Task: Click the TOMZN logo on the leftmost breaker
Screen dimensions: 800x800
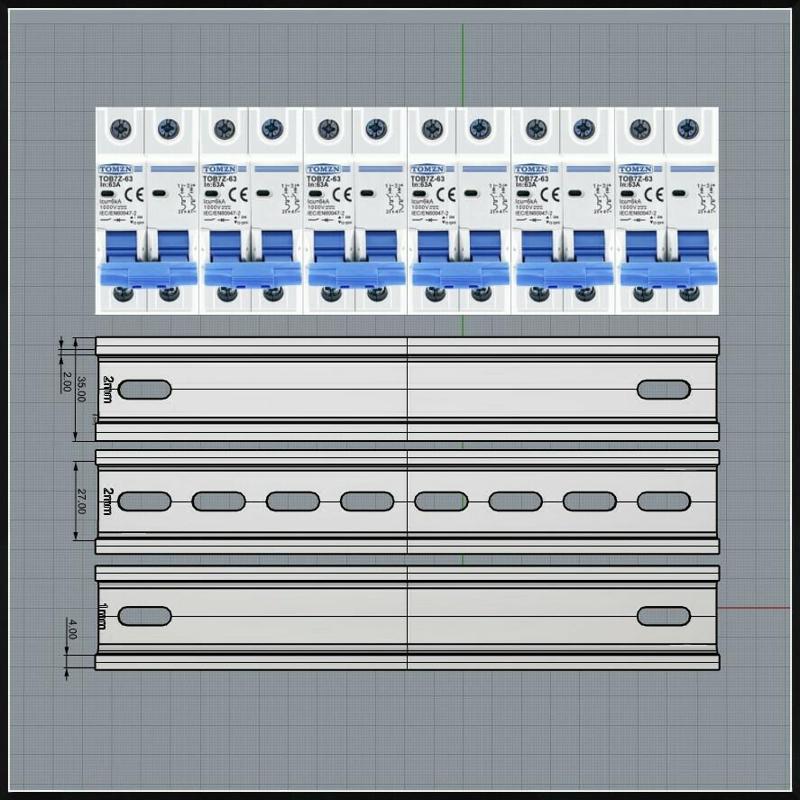Action: click(x=115, y=169)
